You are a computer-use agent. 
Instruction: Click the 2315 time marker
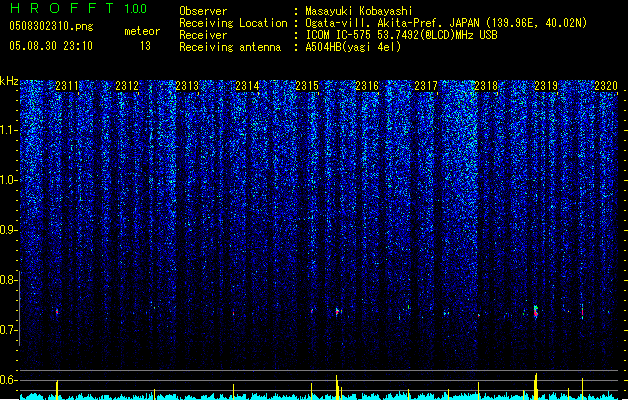pos(307,86)
